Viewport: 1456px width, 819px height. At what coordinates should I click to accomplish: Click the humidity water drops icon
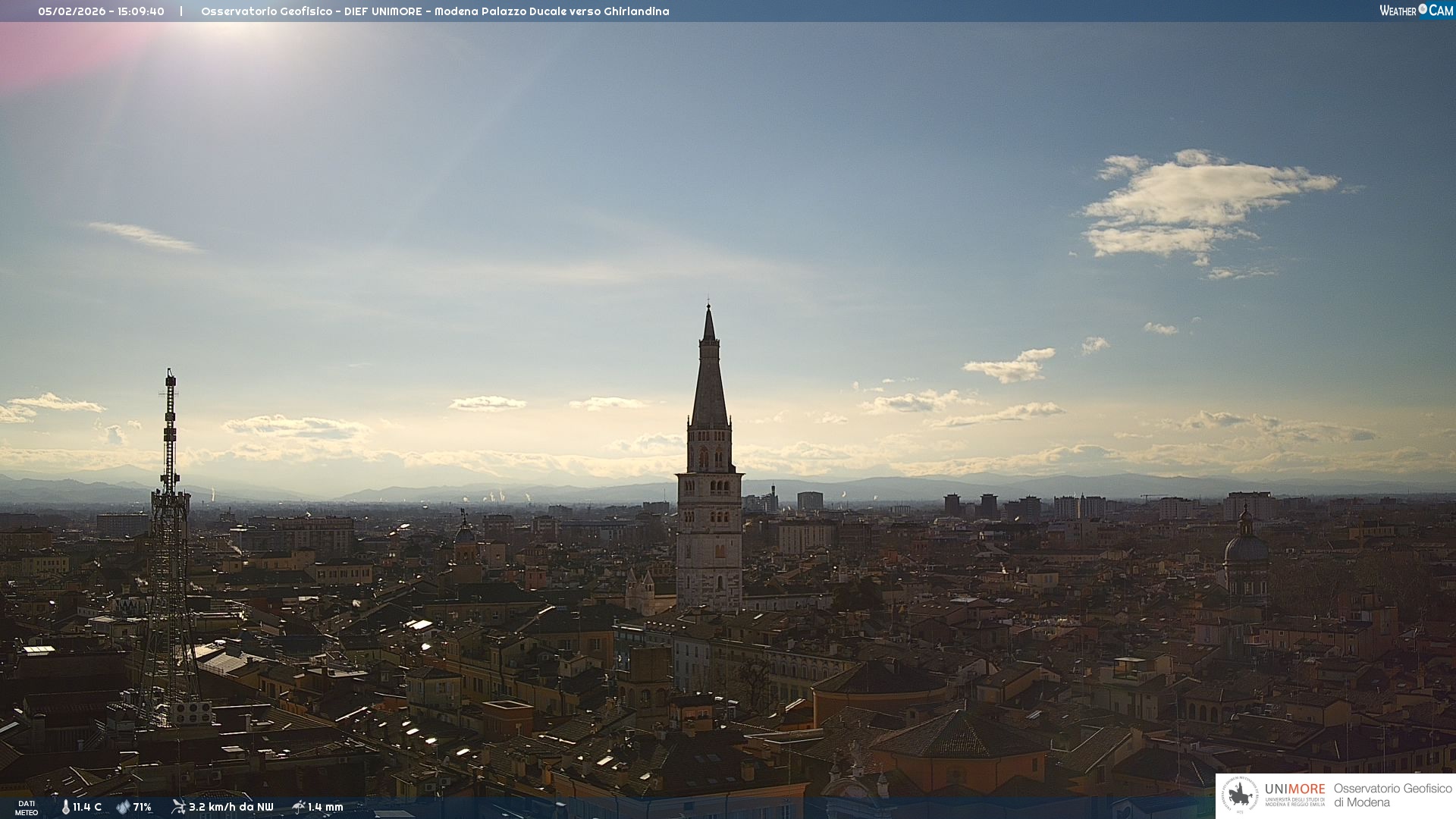click(123, 807)
